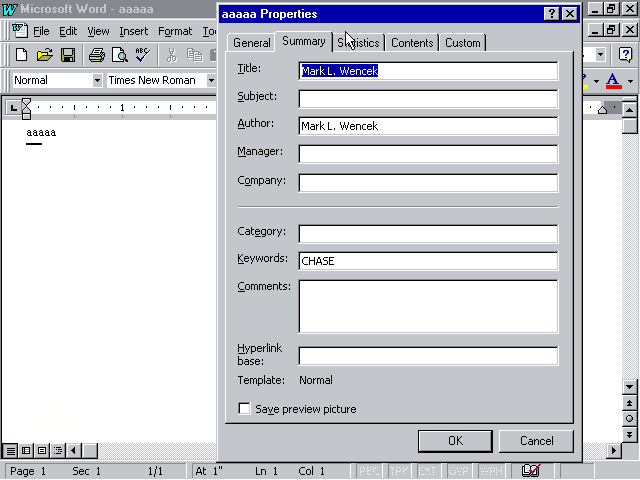Click the Subject input field
This screenshot has height=480, width=640.
(428, 99)
